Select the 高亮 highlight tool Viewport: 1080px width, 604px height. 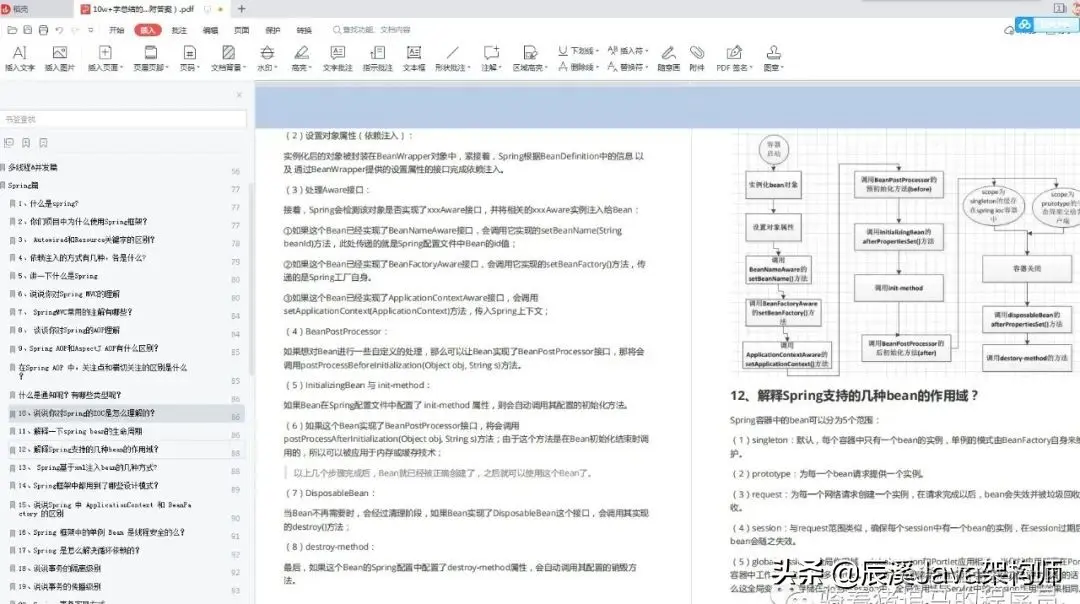pyautogui.click(x=301, y=58)
